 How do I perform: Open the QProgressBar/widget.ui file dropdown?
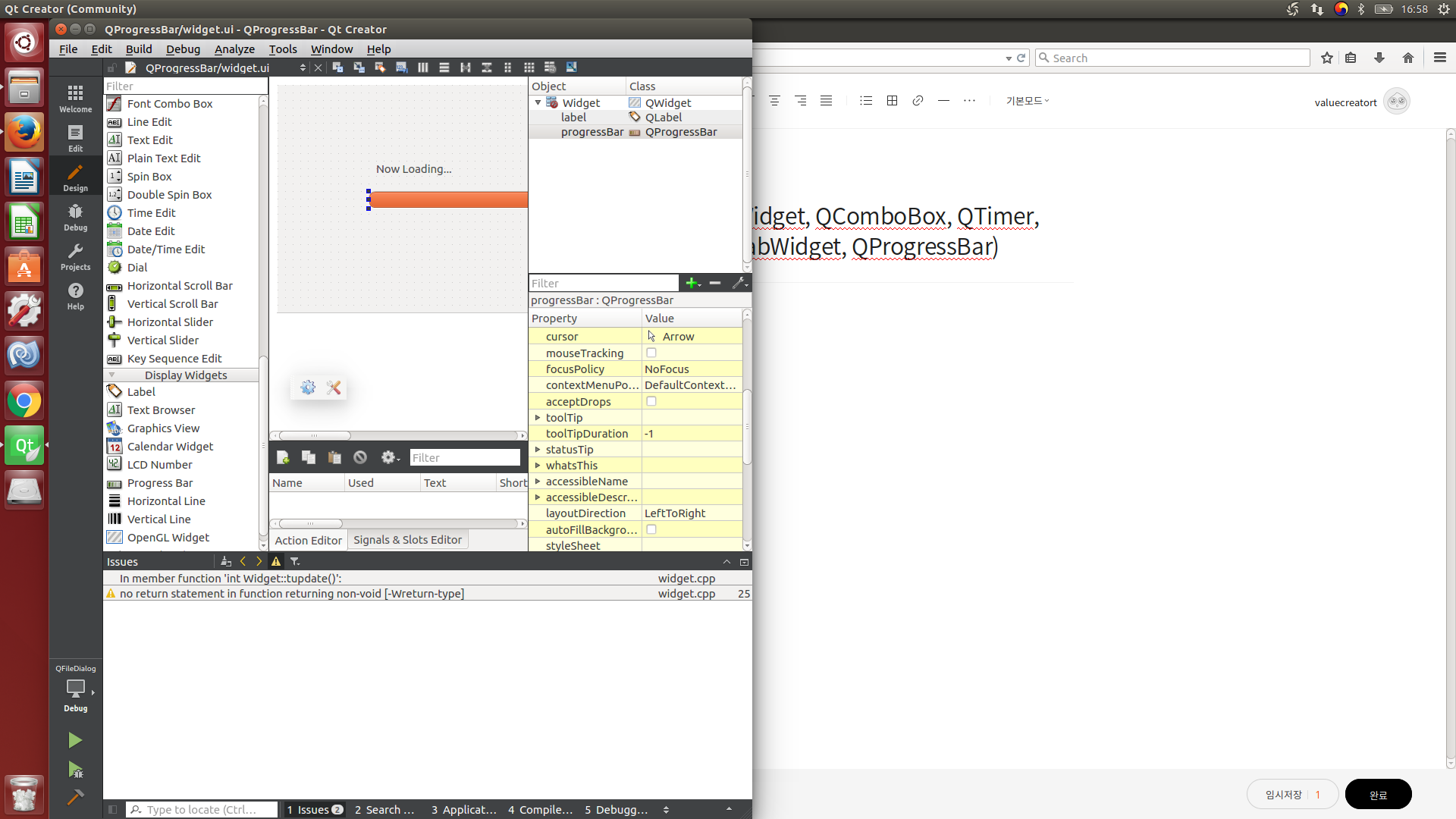point(303,67)
